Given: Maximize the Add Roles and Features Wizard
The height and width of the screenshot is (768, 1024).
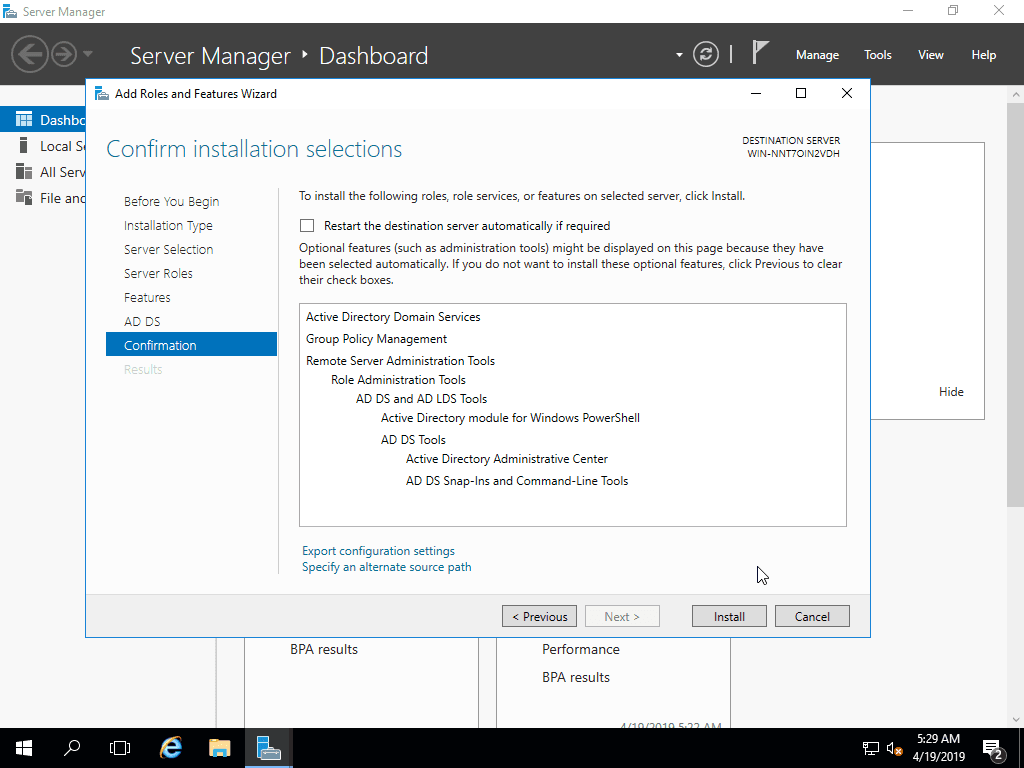Looking at the screenshot, I should (801, 93).
